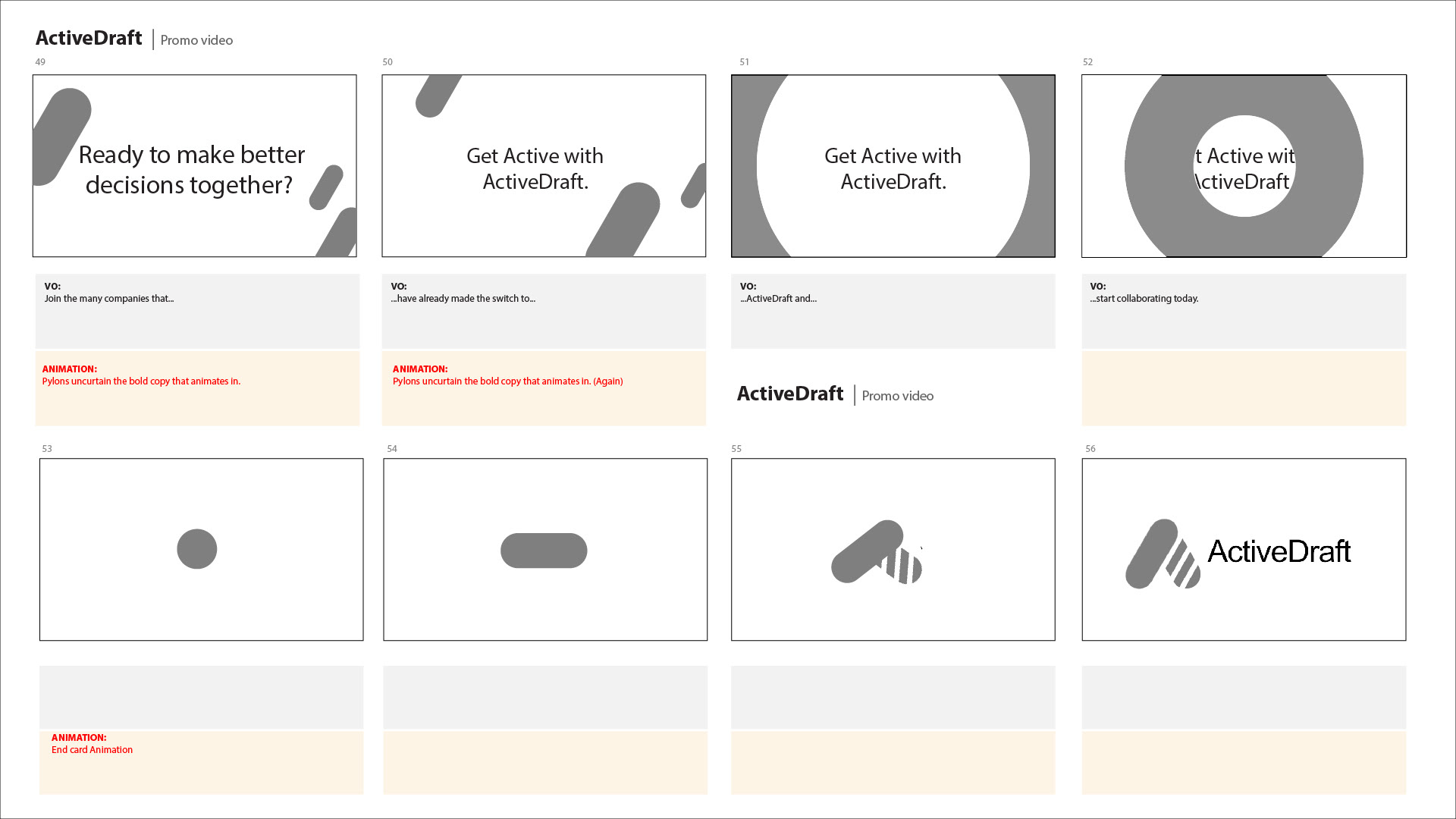Click the gray circle in frame 53

point(197,549)
